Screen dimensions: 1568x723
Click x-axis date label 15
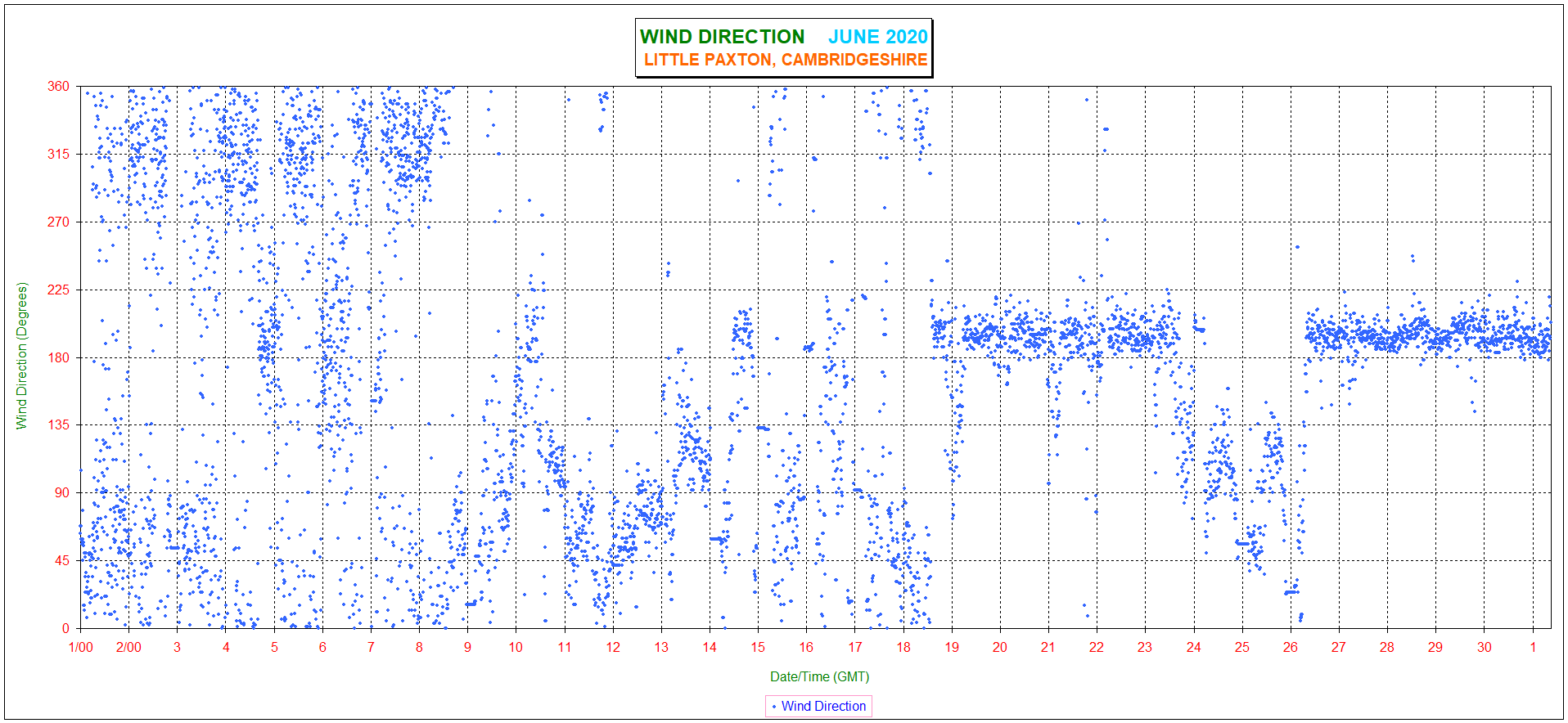point(758,647)
